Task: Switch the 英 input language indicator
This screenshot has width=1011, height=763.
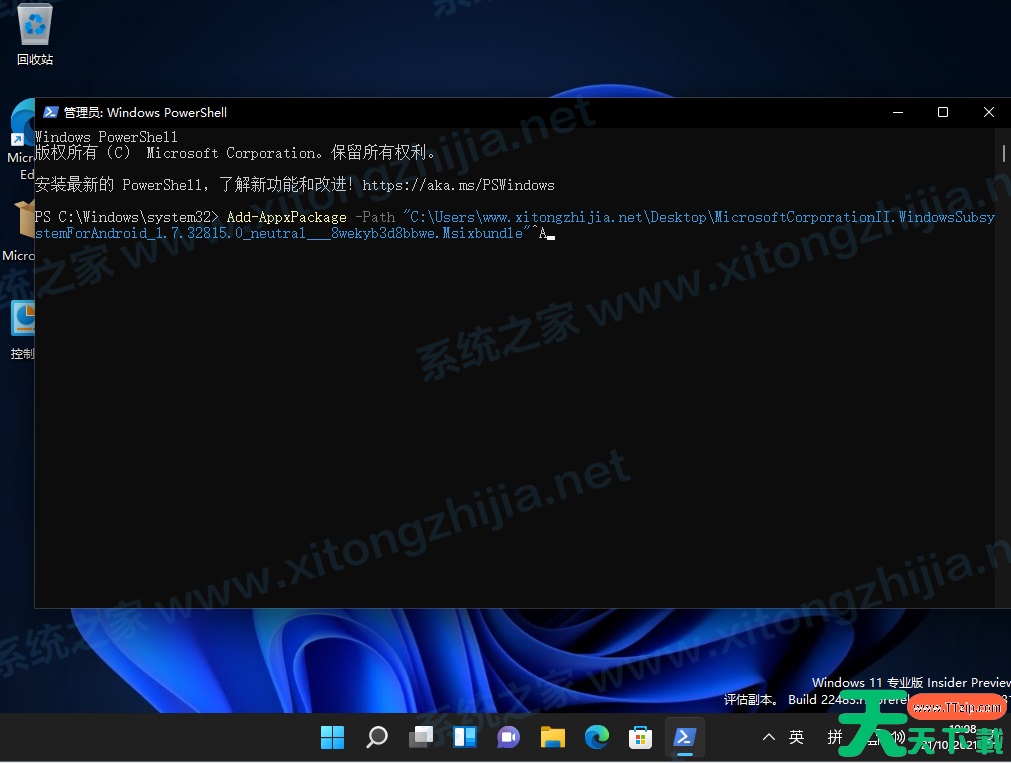Action: [796, 737]
